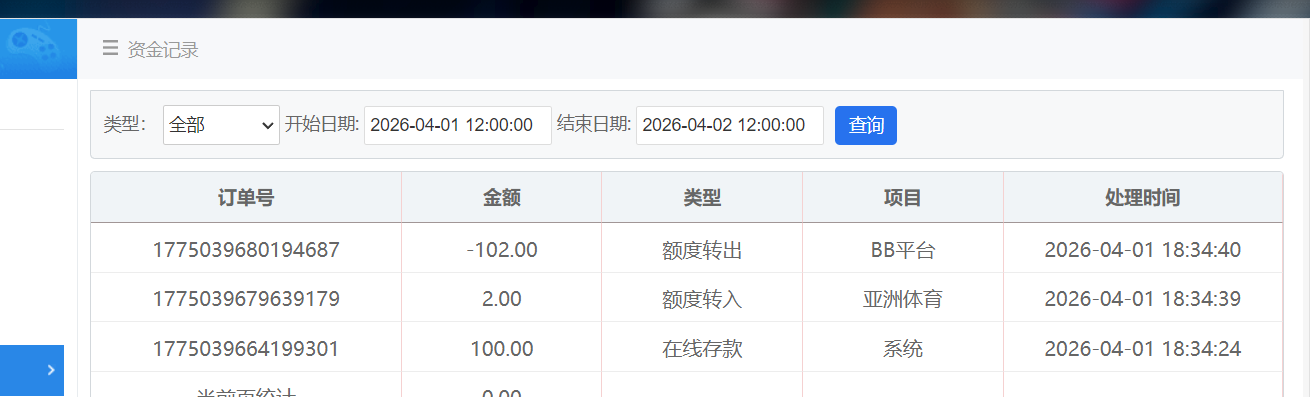Click the amount -102.00
The height and width of the screenshot is (397, 1310).
point(502,250)
